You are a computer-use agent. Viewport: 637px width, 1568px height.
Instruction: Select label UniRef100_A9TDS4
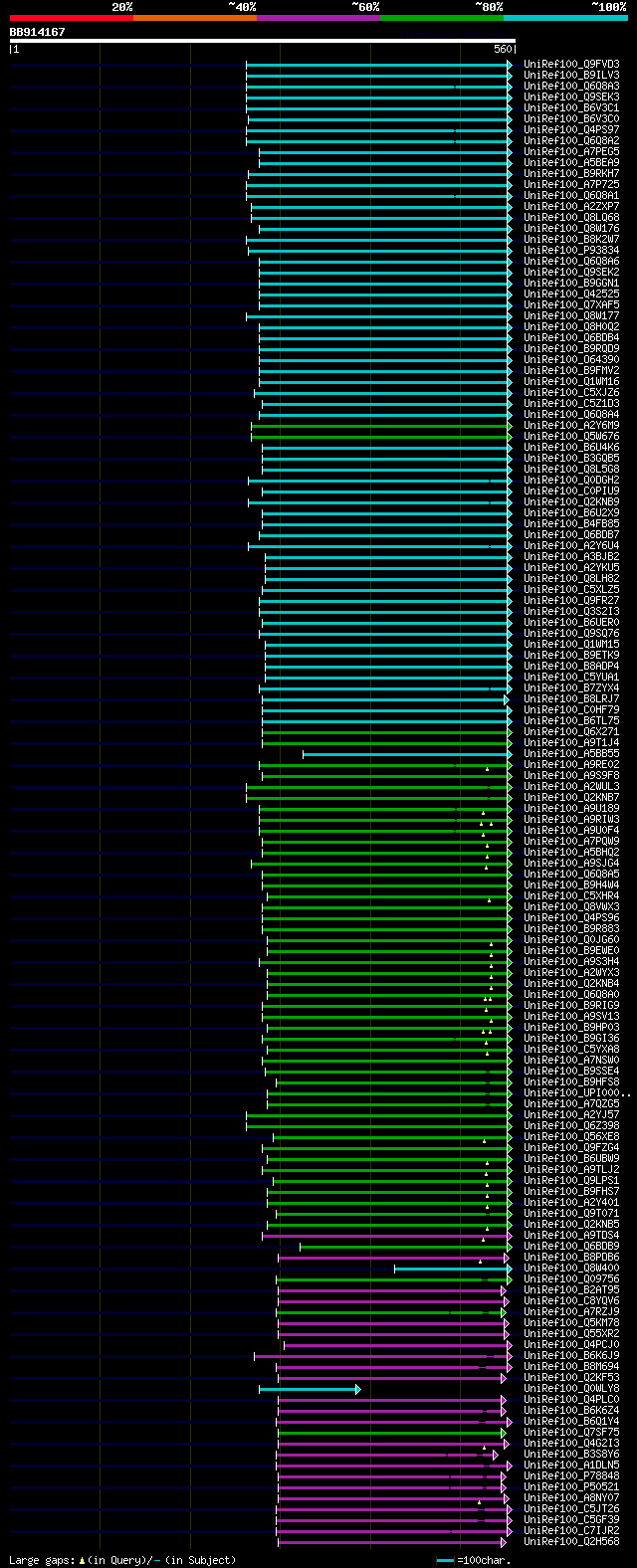pyautogui.click(x=571, y=1236)
